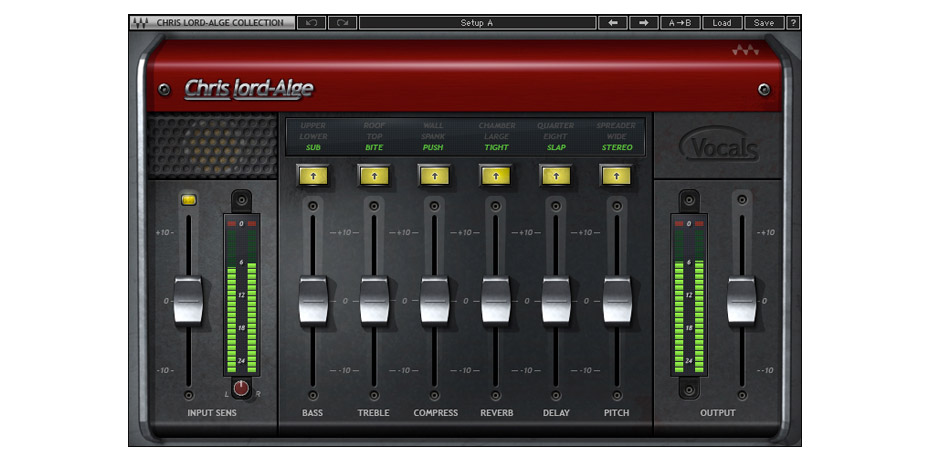Go to next preset with right arrow

pyautogui.click(x=643, y=22)
